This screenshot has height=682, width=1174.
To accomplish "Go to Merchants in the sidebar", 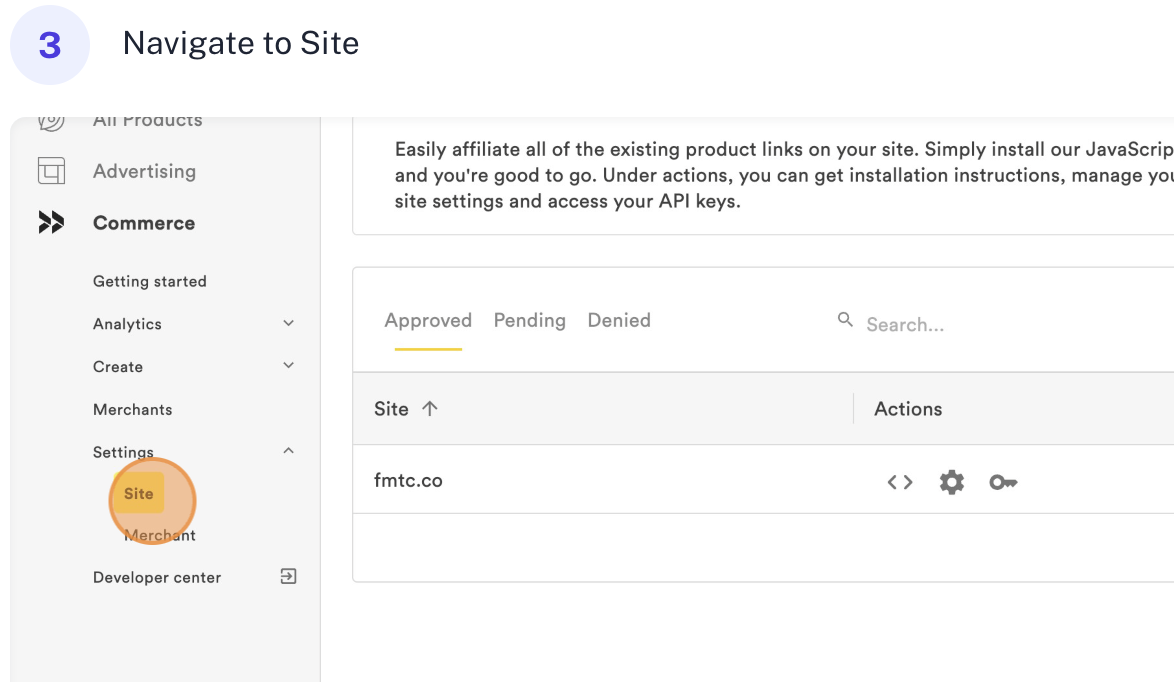I will tap(132, 409).
